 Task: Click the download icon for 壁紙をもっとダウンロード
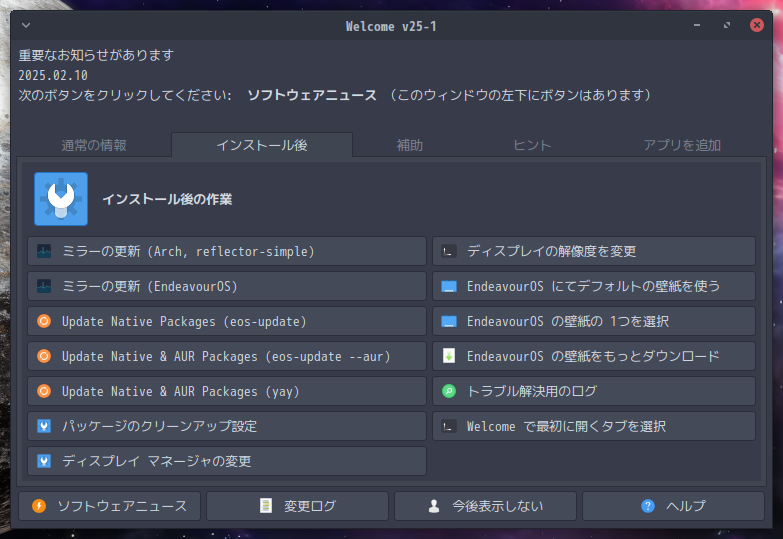pyautogui.click(x=449, y=356)
